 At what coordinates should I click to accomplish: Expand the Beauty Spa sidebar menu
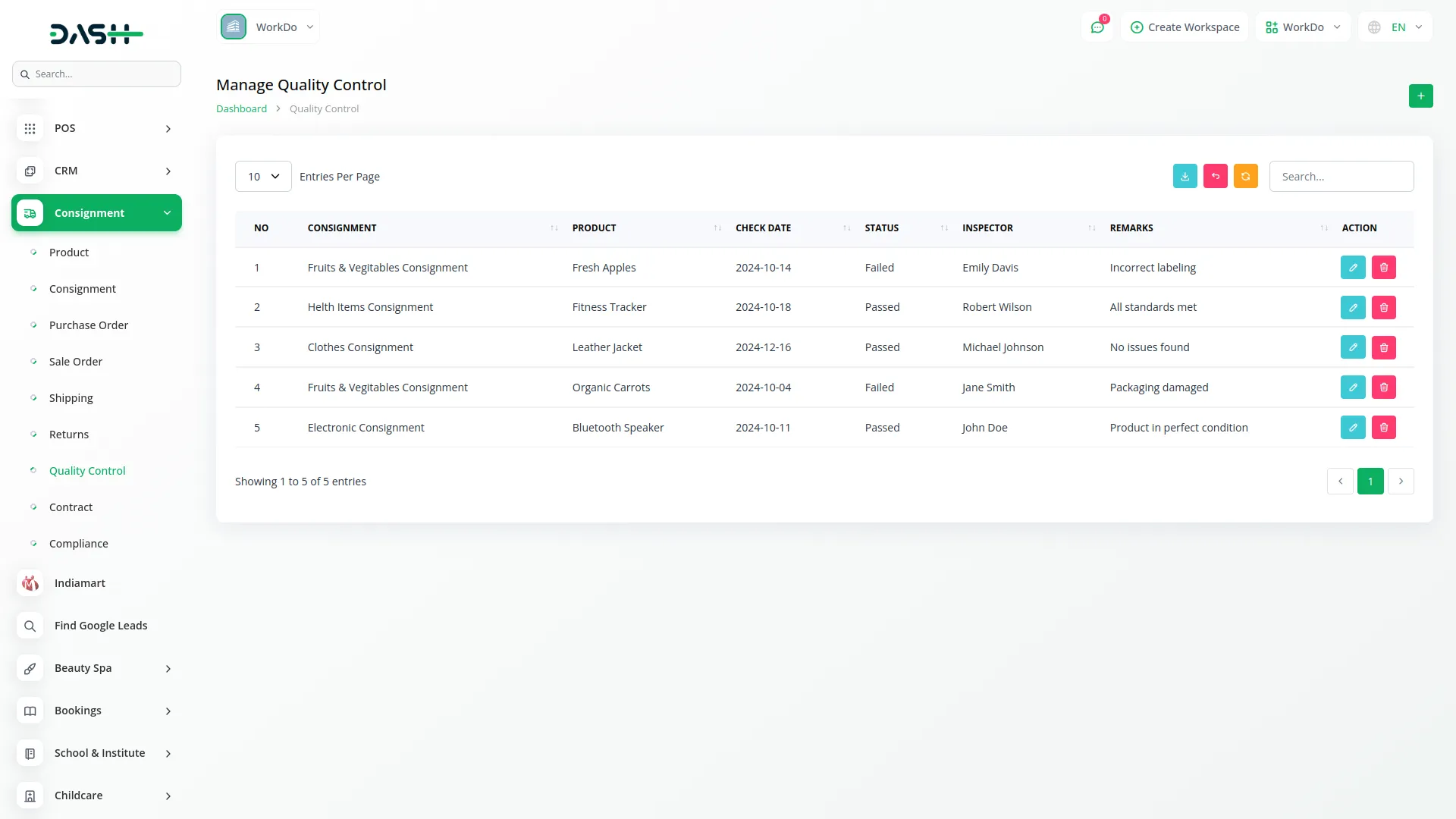tap(96, 668)
